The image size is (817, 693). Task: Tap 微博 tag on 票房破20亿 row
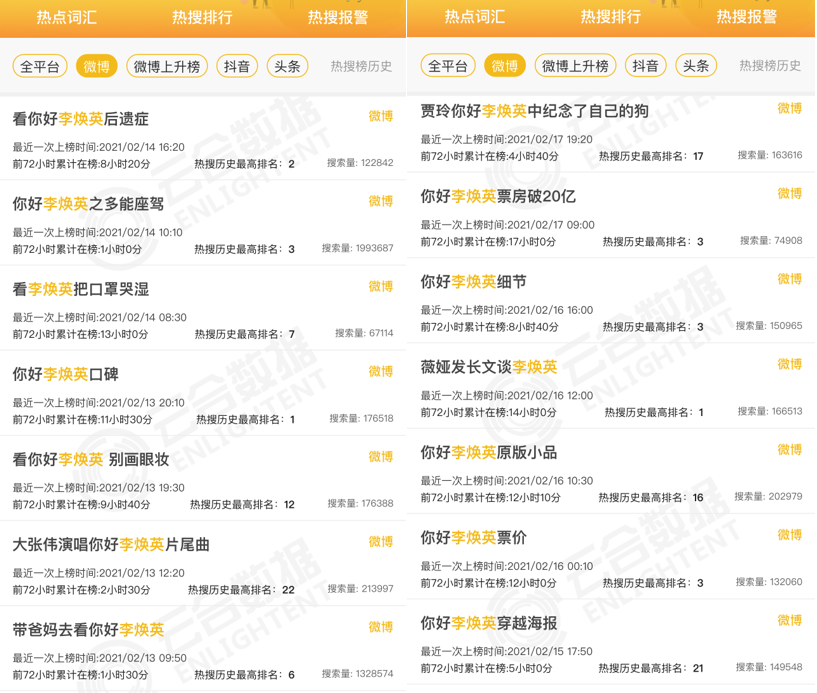click(x=790, y=193)
